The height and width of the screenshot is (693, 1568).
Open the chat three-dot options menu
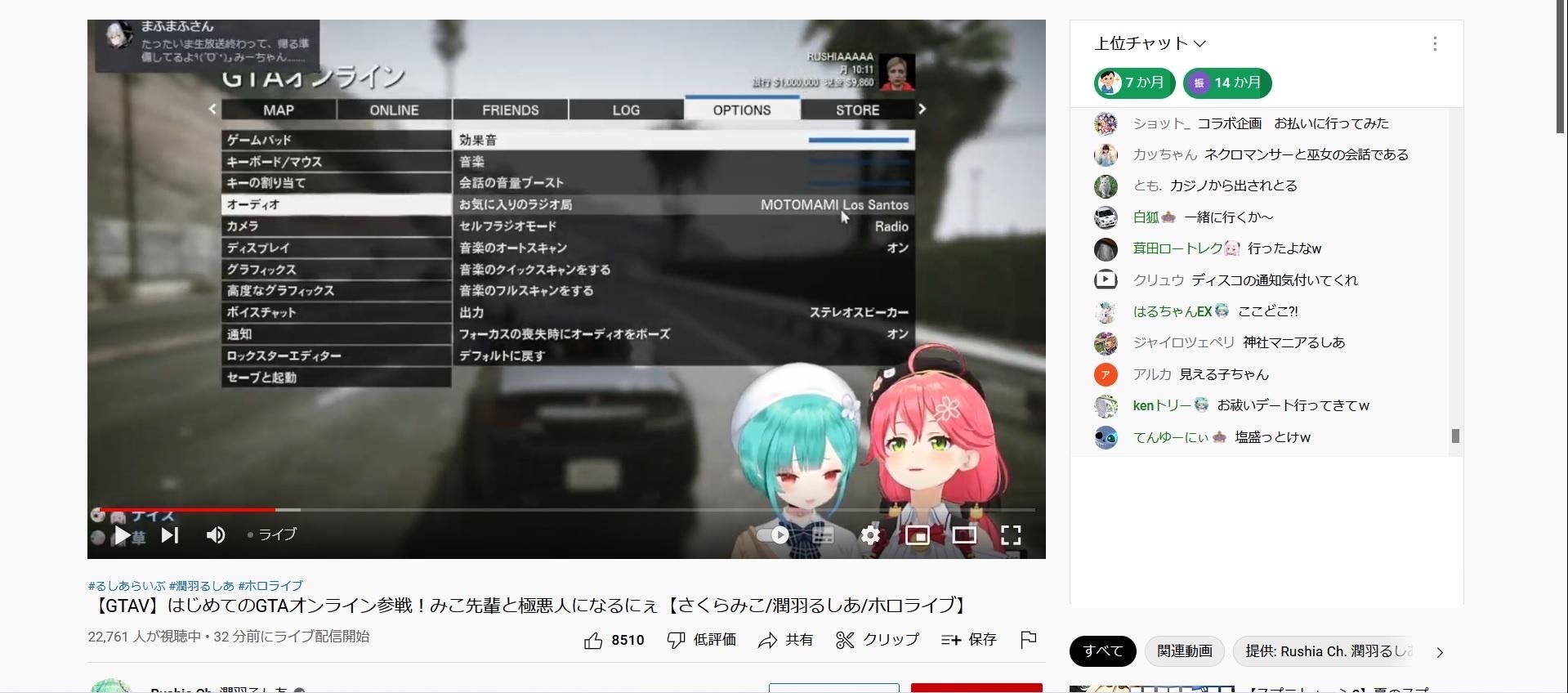(1435, 44)
